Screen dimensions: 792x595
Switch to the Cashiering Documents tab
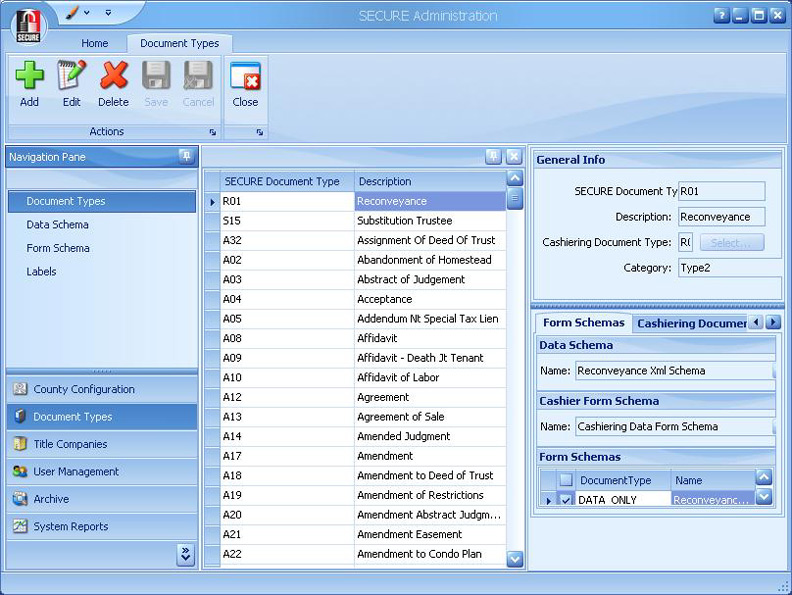(691, 323)
